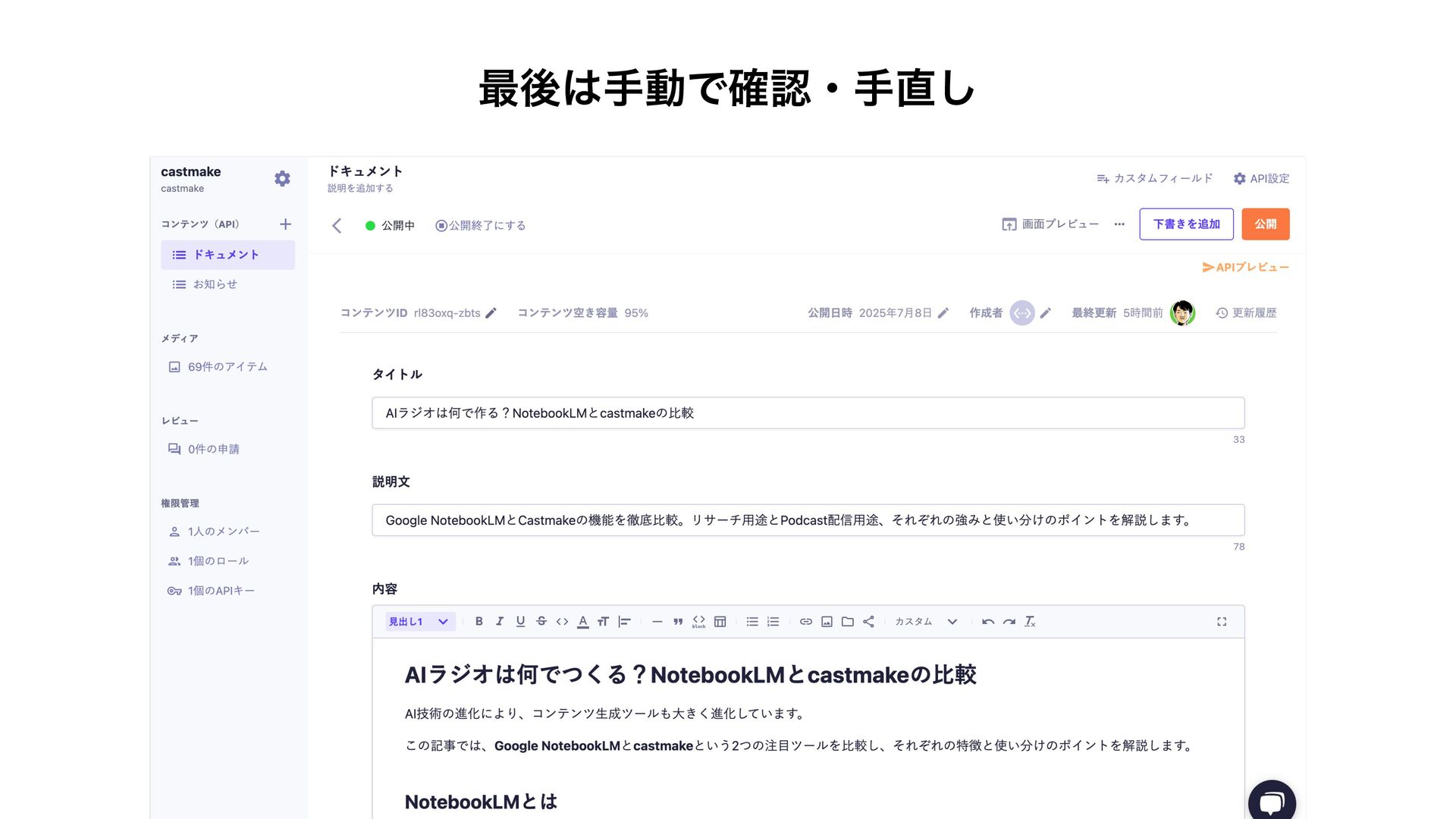Screen dimensions: 1456x819
Task: Click 下書きを追加 button
Action: [x=1186, y=224]
